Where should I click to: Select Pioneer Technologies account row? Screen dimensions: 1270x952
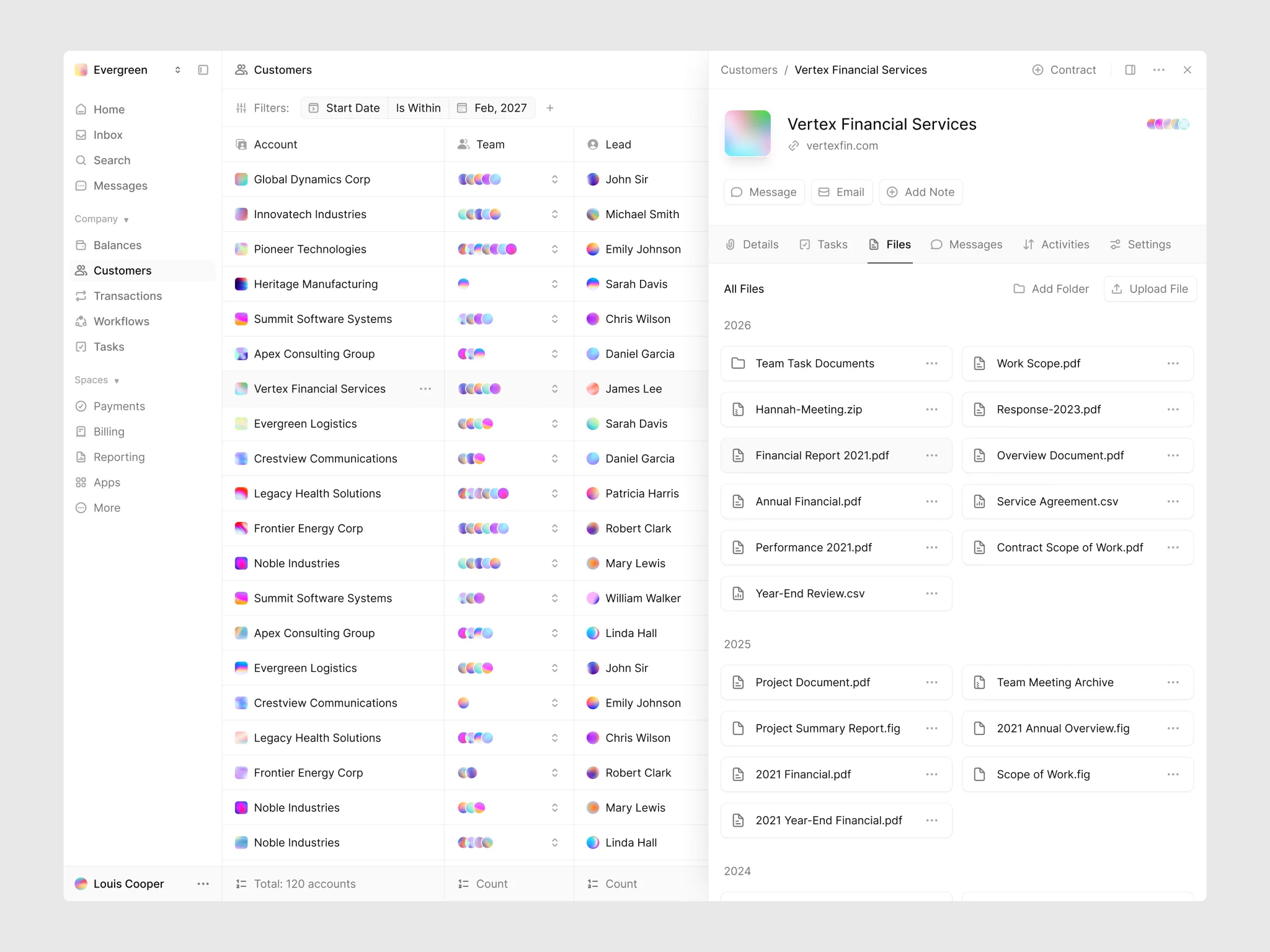point(334,249)
